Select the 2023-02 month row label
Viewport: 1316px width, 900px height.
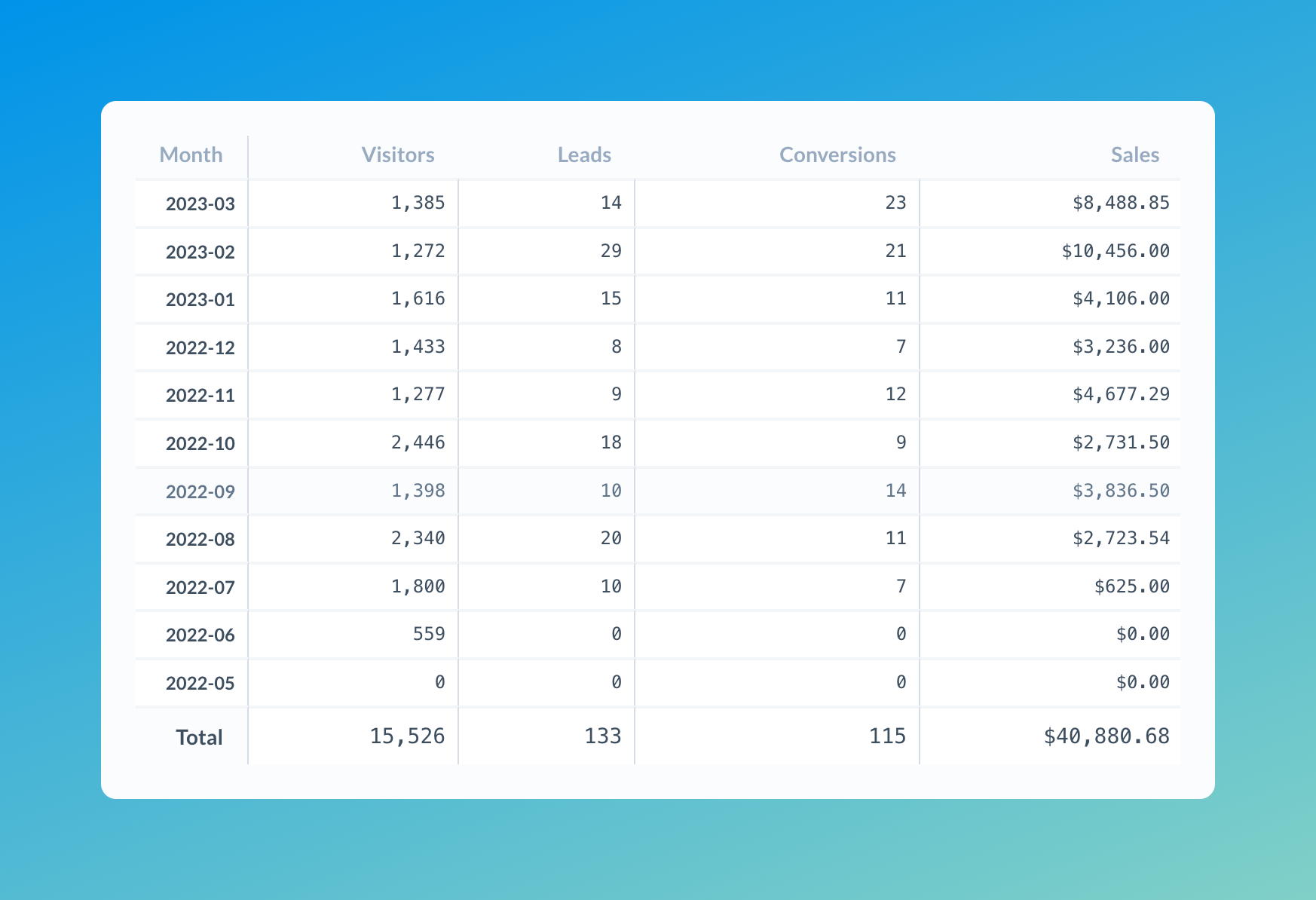pos(200,252)
